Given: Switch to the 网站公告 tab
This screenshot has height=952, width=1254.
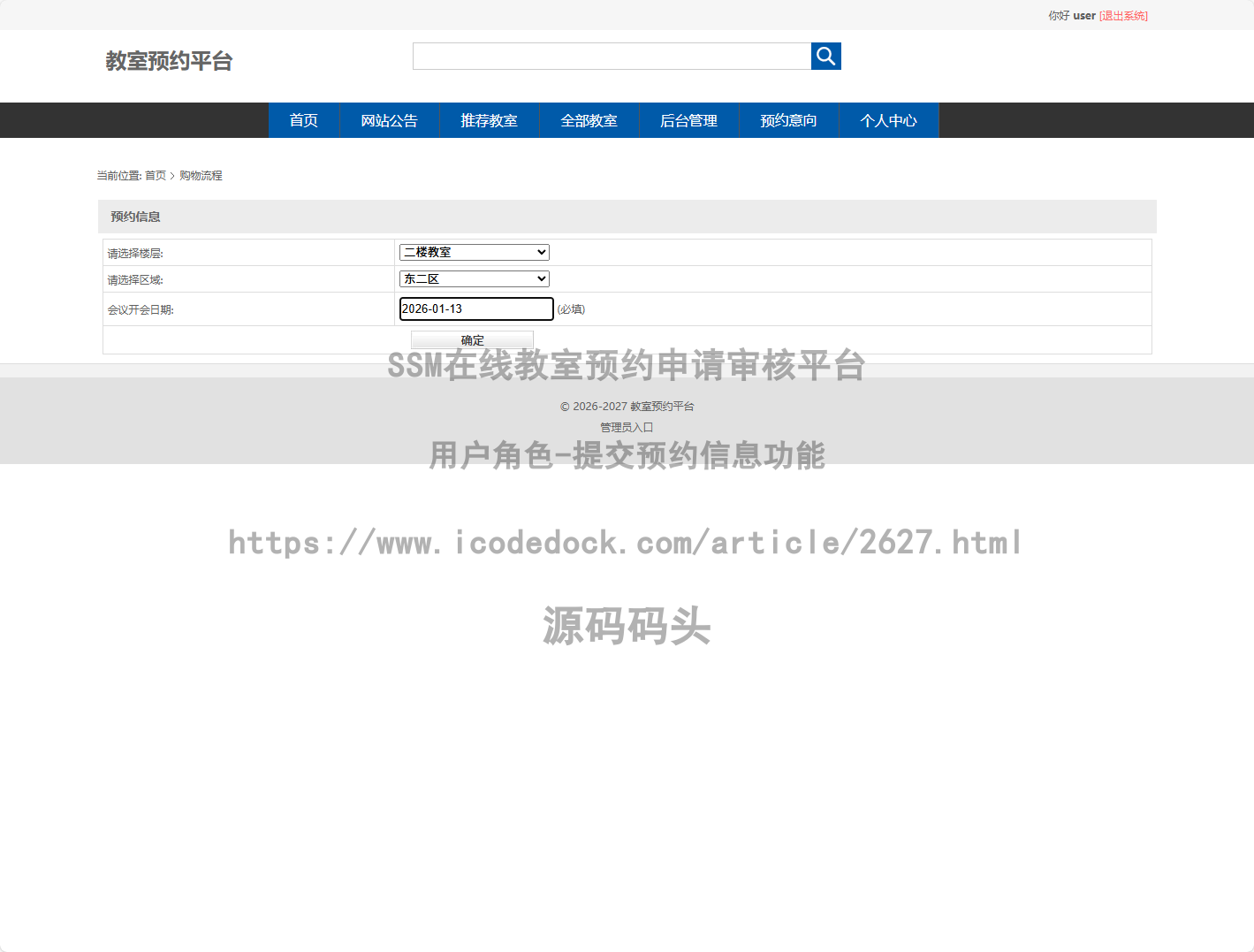Looking at the screenshot, I should pos(389,120).
